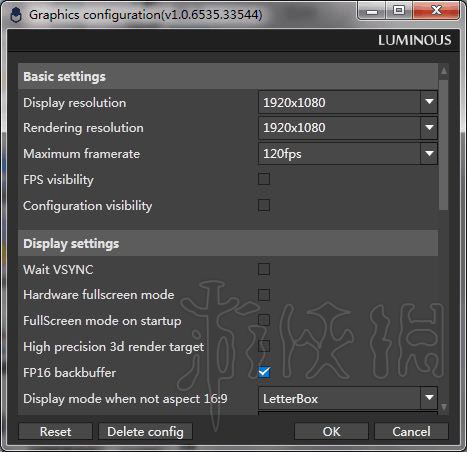This screenshot has height=452, width=467.
Task: Close the Graphics configuration window
Action: 436,11
